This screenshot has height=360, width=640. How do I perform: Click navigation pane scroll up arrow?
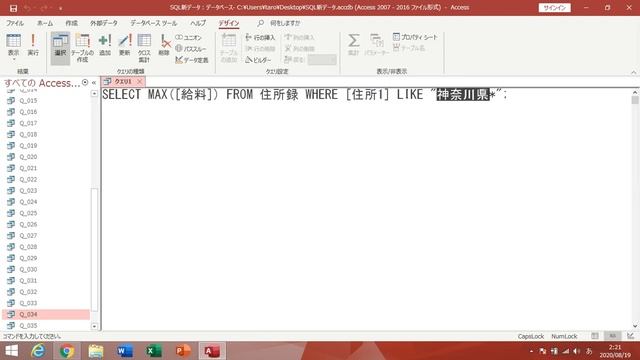click(94, 93)
